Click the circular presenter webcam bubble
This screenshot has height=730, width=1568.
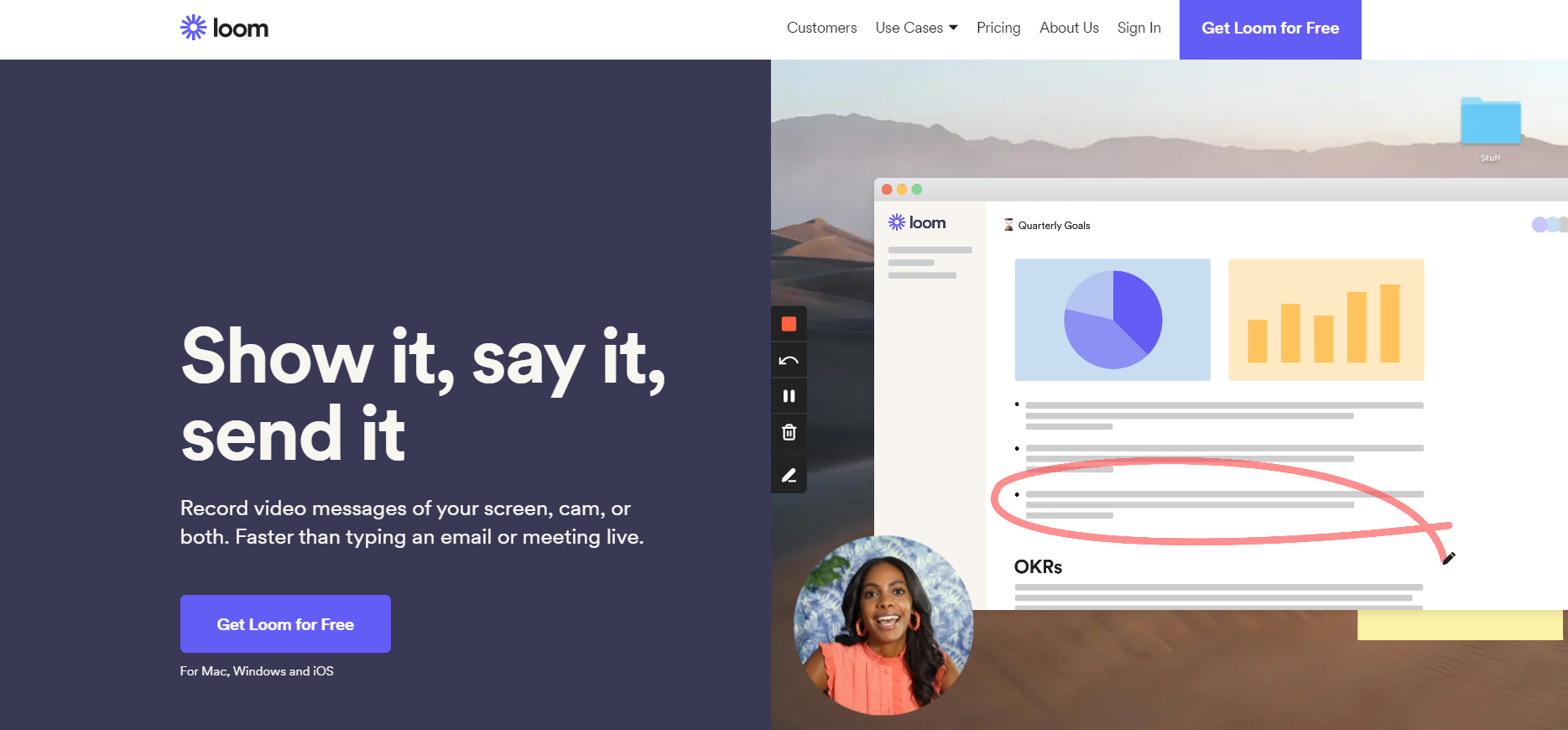click(x=883, y=626)
